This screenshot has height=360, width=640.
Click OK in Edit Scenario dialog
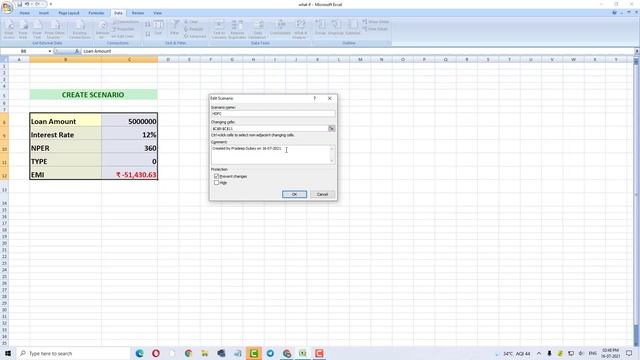pyautogui.click(x=294, y=194)
